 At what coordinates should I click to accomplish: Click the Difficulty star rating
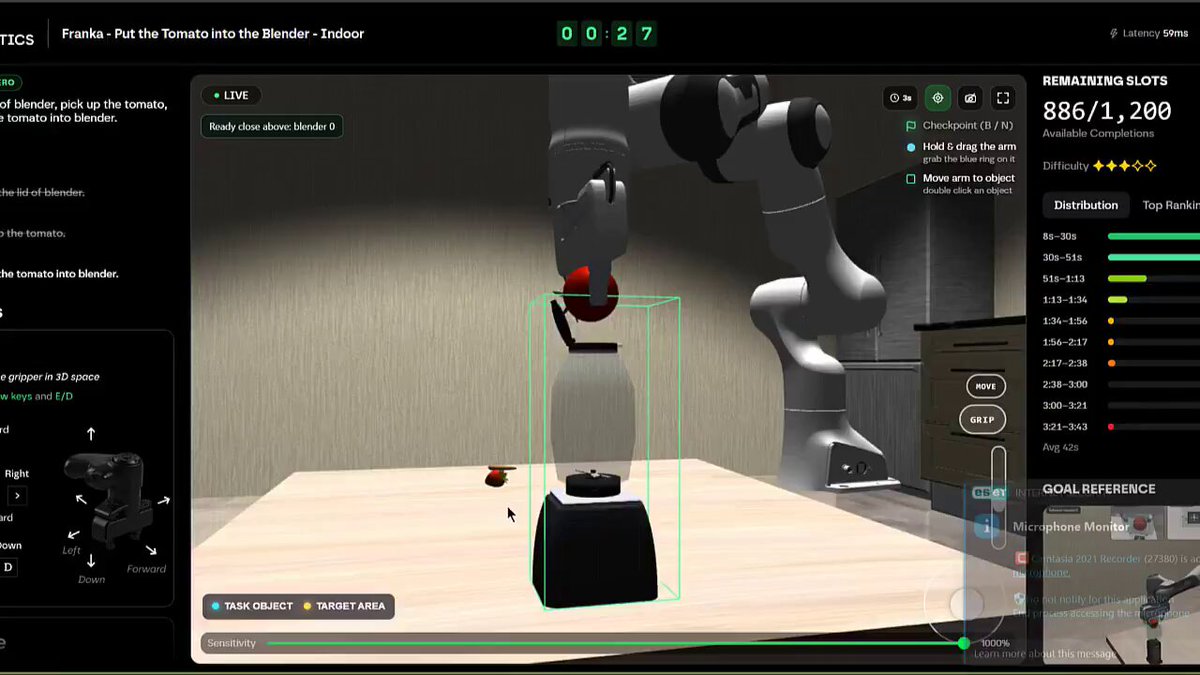(x=1125, y=166)
